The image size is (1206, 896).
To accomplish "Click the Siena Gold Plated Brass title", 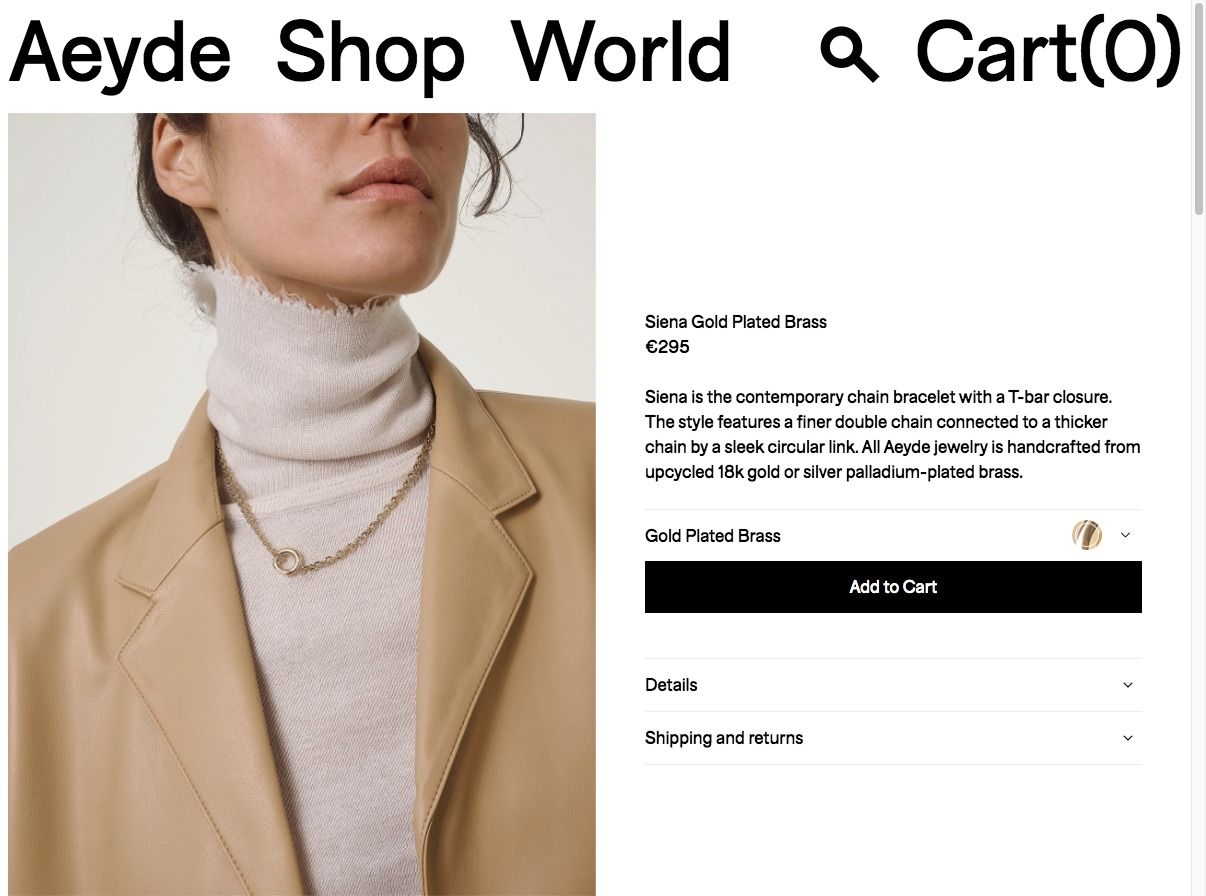I will [736, 322].
